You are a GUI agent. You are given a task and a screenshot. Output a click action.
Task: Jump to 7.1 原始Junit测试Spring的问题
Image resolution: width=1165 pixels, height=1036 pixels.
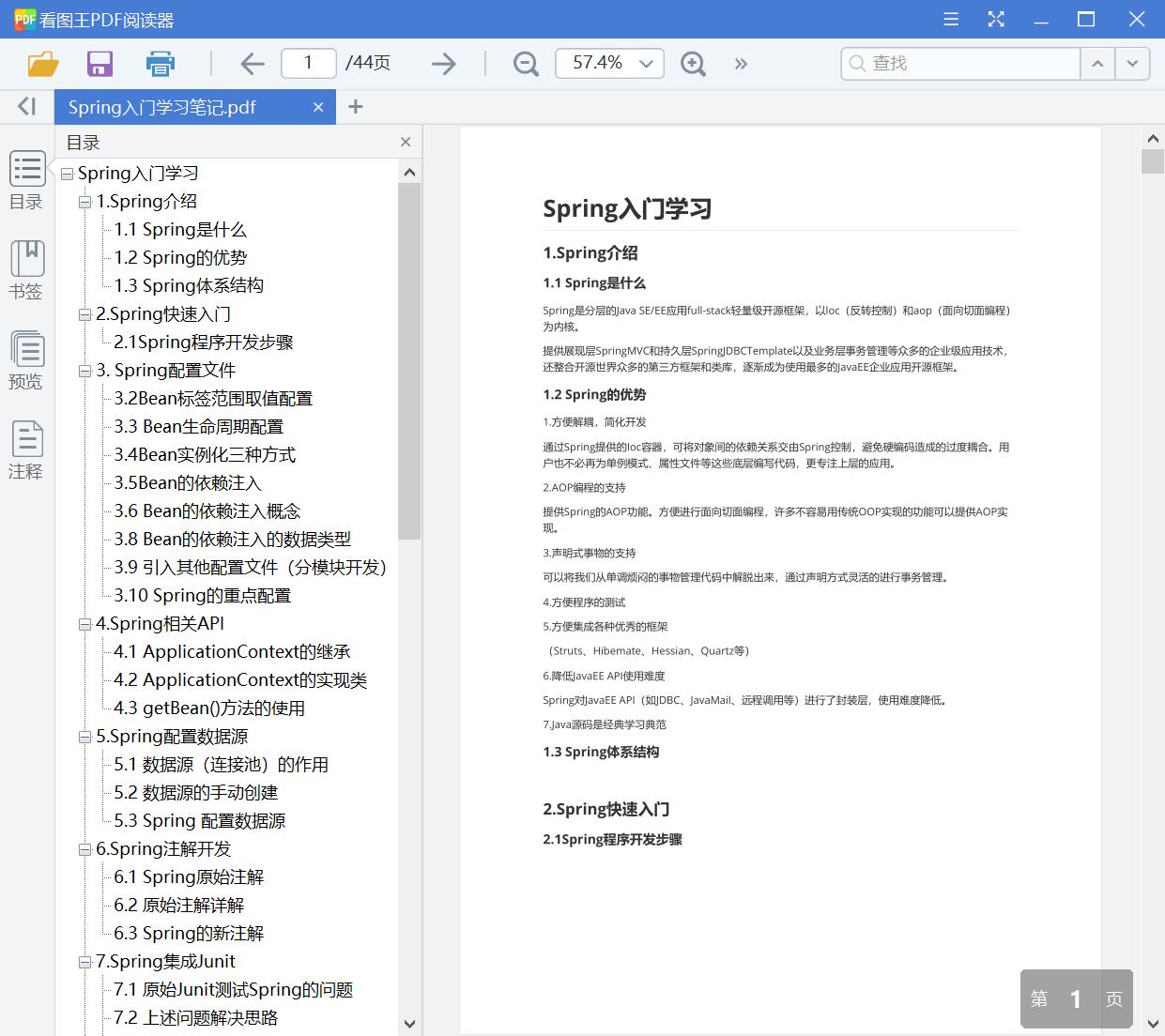coord(234,990)
